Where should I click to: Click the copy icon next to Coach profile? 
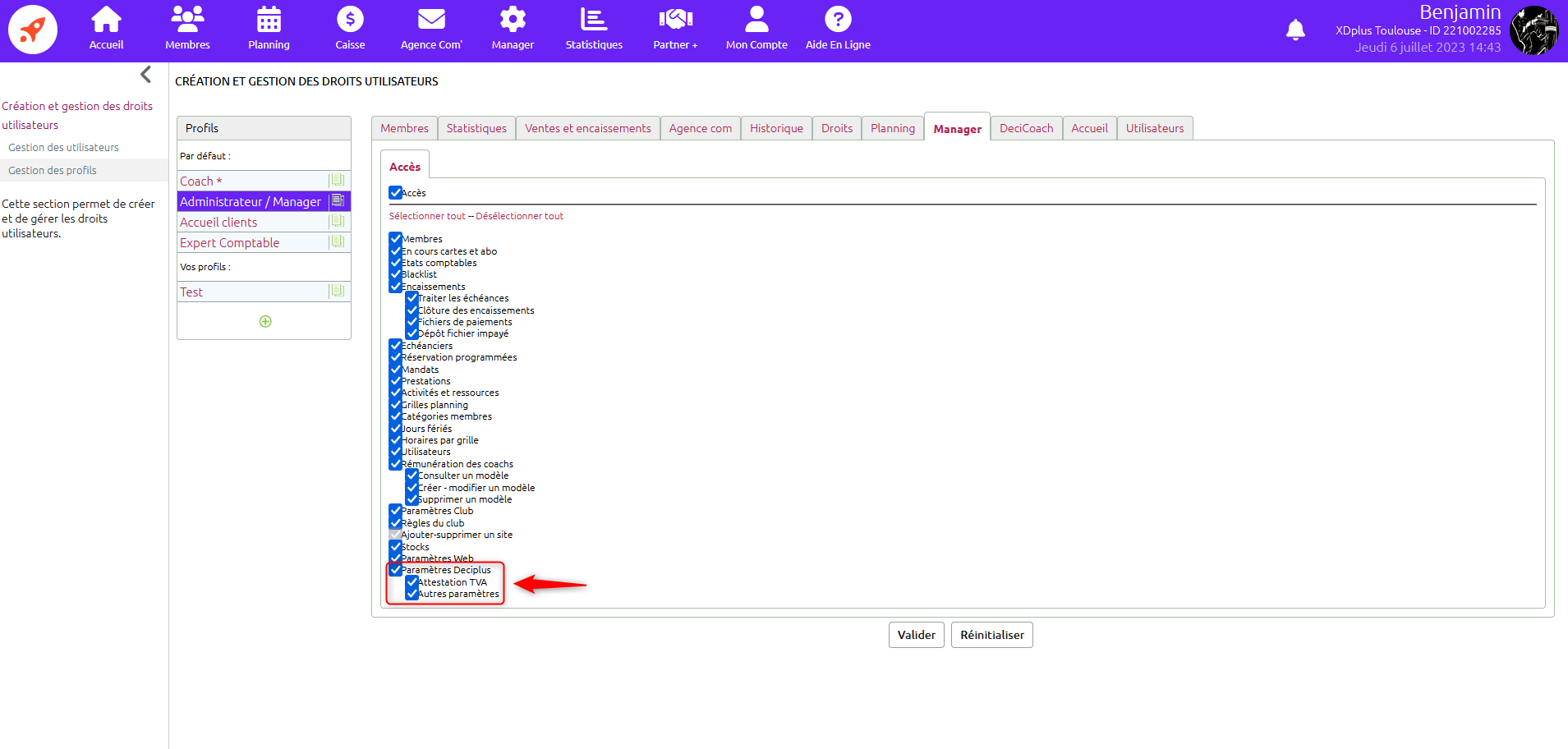pos(338,181)
